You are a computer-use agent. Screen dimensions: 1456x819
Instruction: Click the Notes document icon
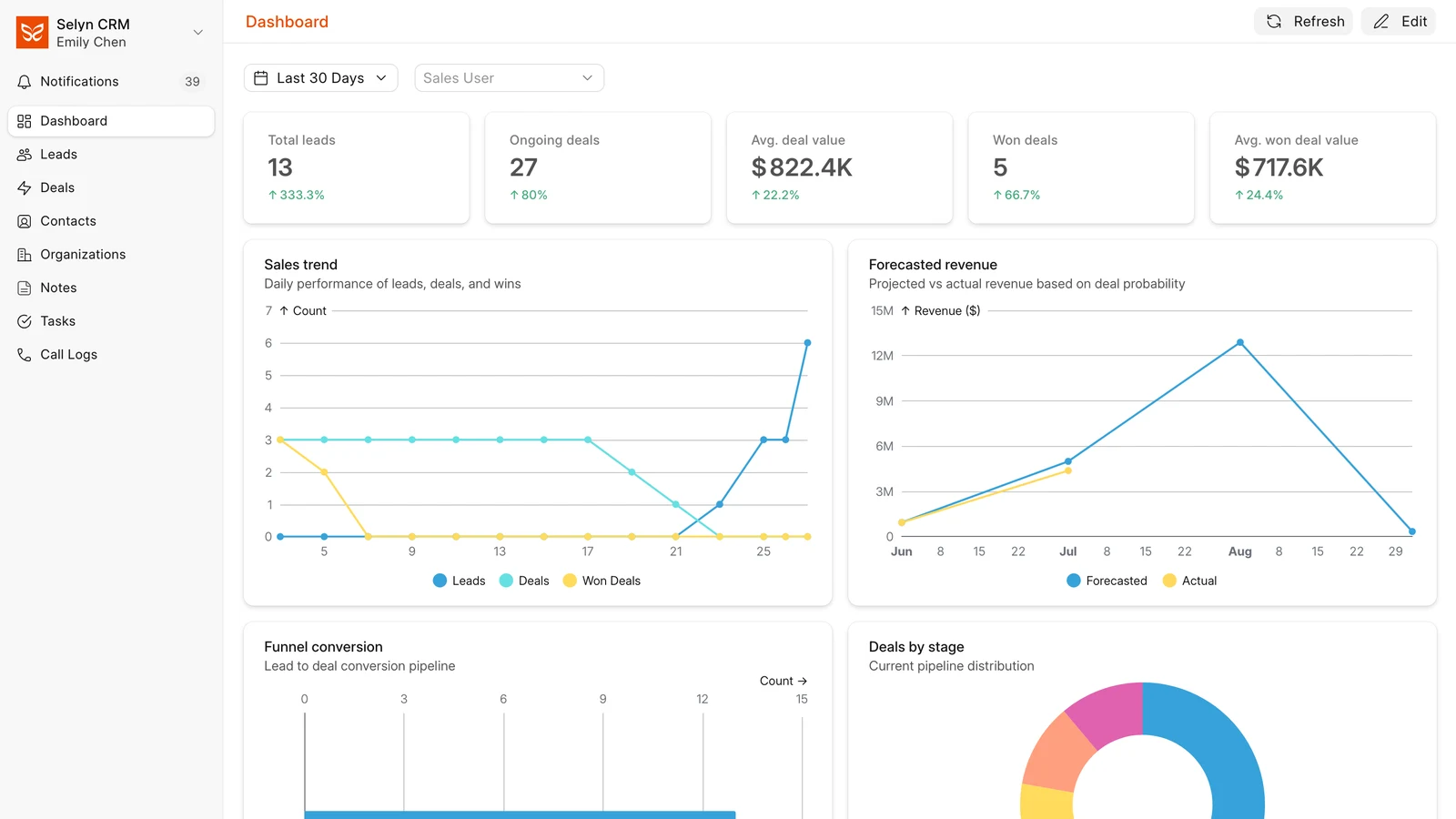pyautogui.click(x=25, y=288)
